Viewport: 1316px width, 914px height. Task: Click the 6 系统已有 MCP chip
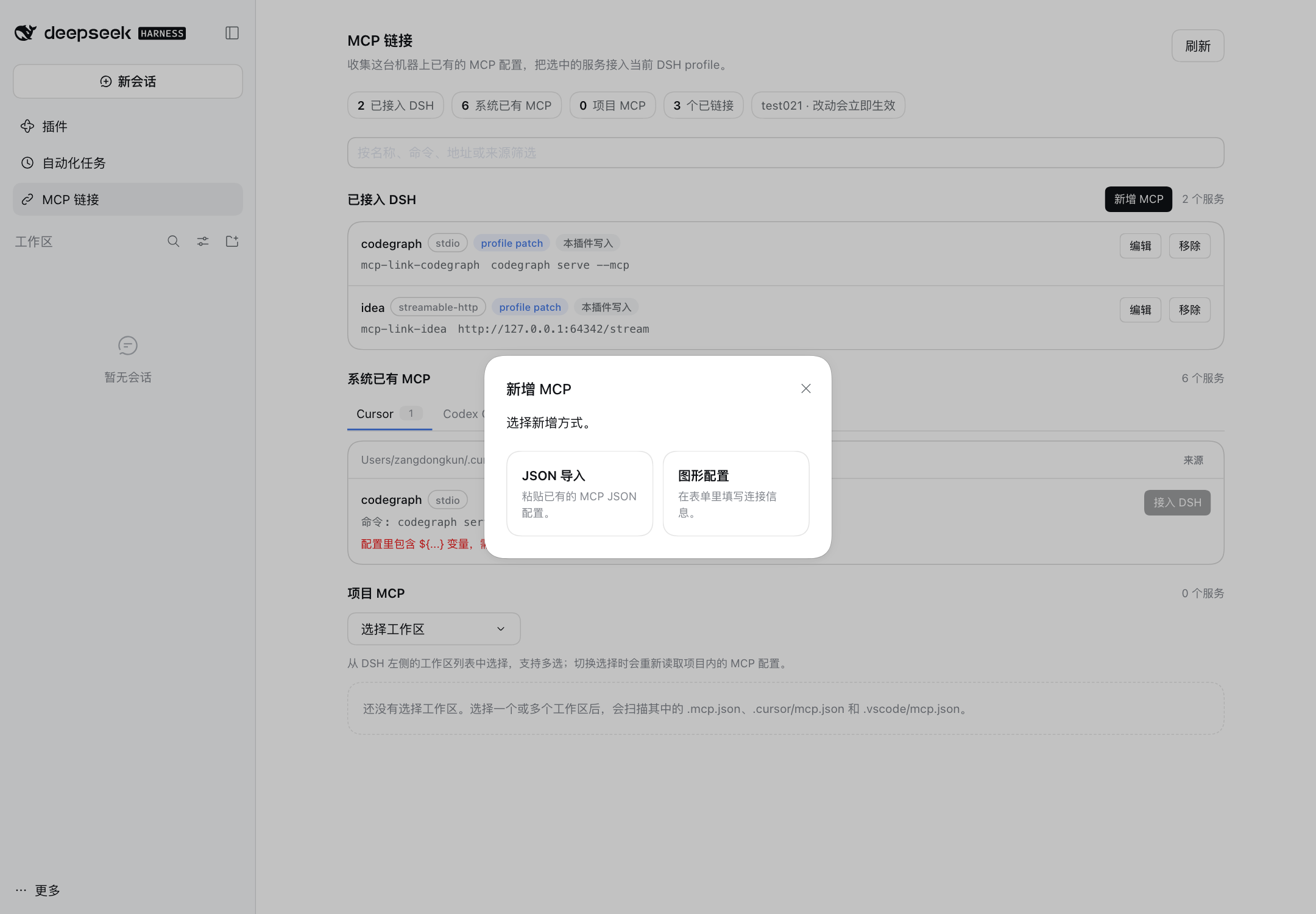tap(506, 105)
